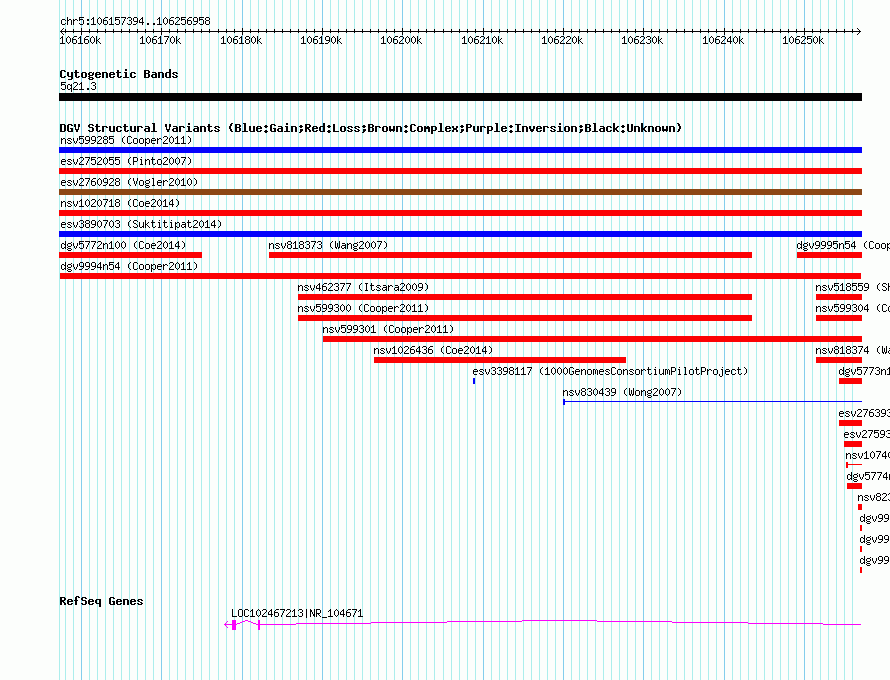Click the 106200k ruler position label
This screenshot has height=680, width=890.
pyautogui.click(x=401, y=40)
